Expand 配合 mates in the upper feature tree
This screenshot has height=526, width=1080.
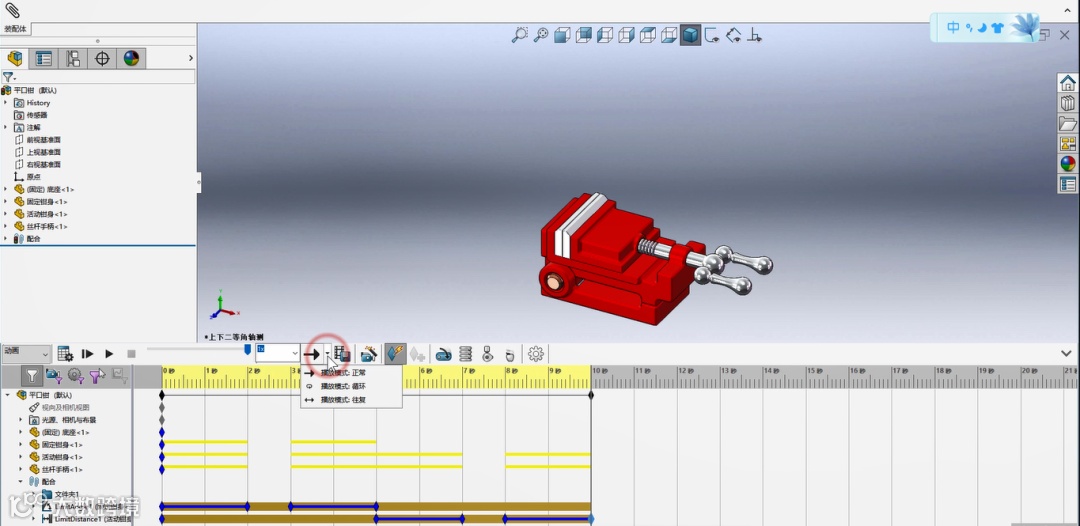6,239
